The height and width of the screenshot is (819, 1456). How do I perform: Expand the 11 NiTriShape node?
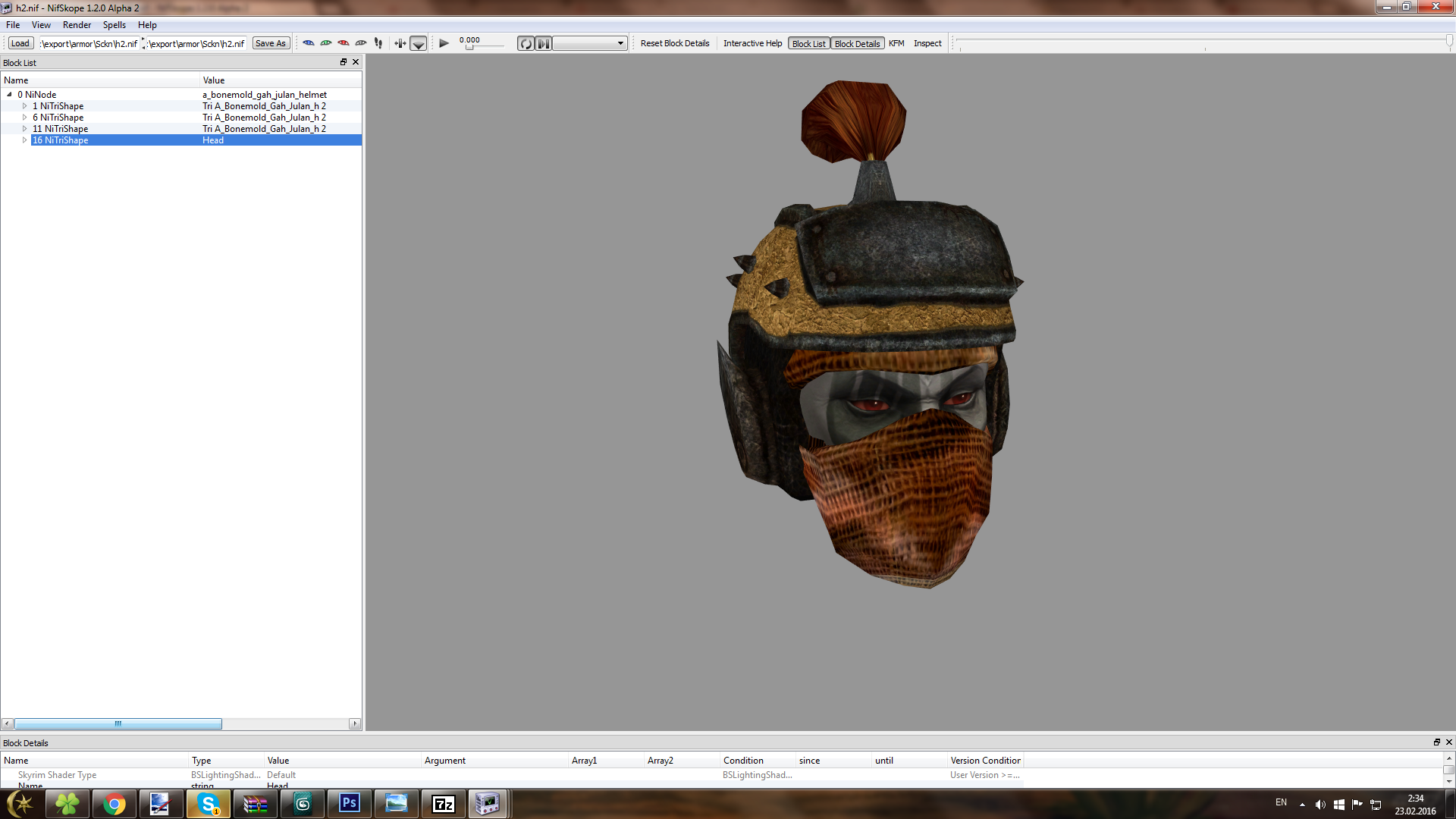click(24, 129)
